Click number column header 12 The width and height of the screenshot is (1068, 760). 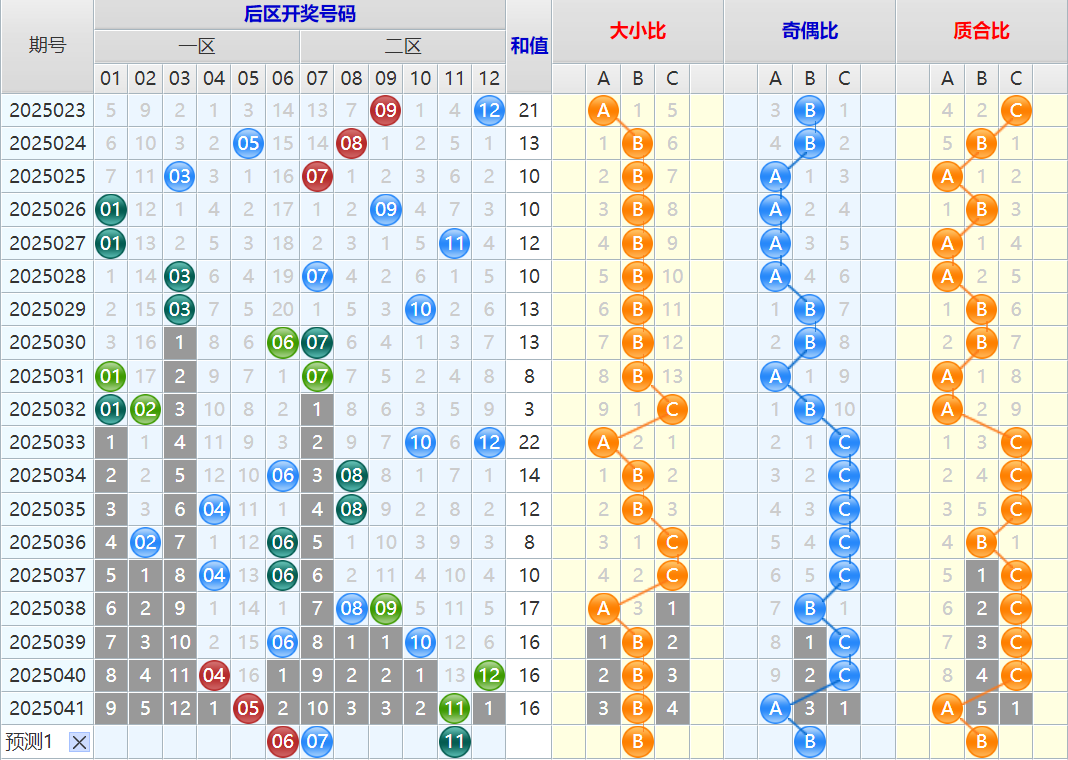(x=489, y=79)
